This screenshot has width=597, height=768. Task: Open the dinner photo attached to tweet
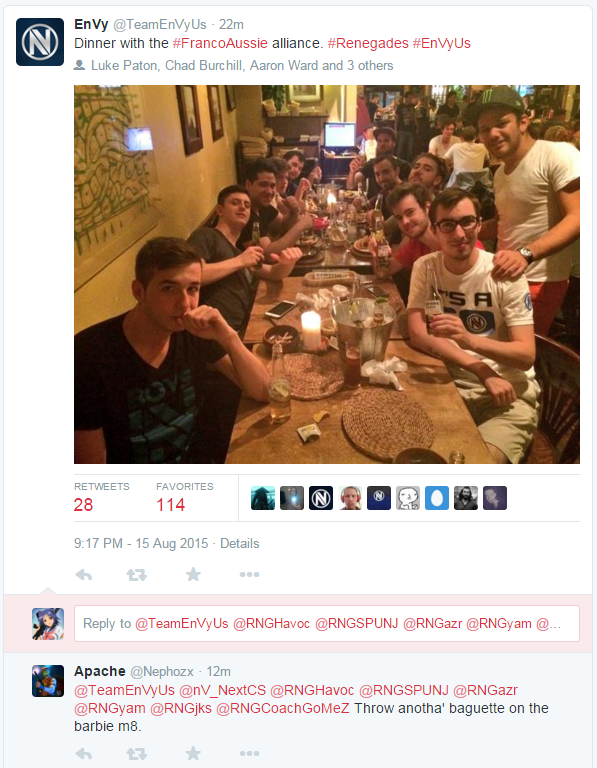327,274
